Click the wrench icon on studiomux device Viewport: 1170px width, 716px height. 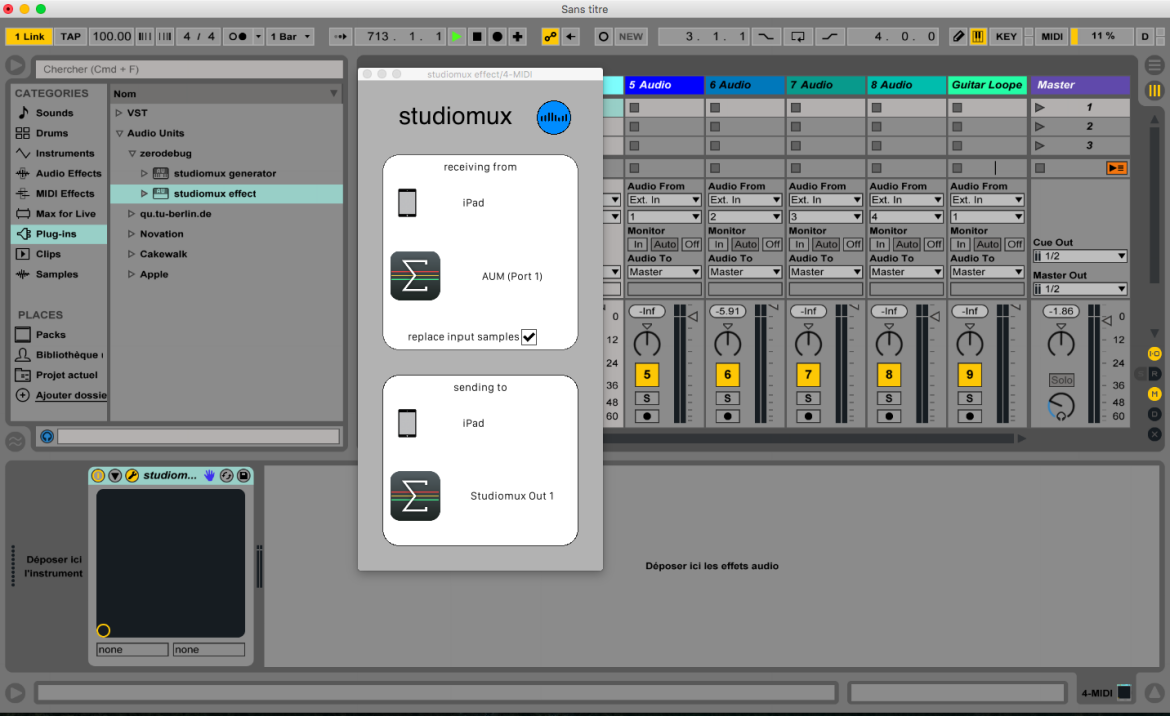coord(132,475)
